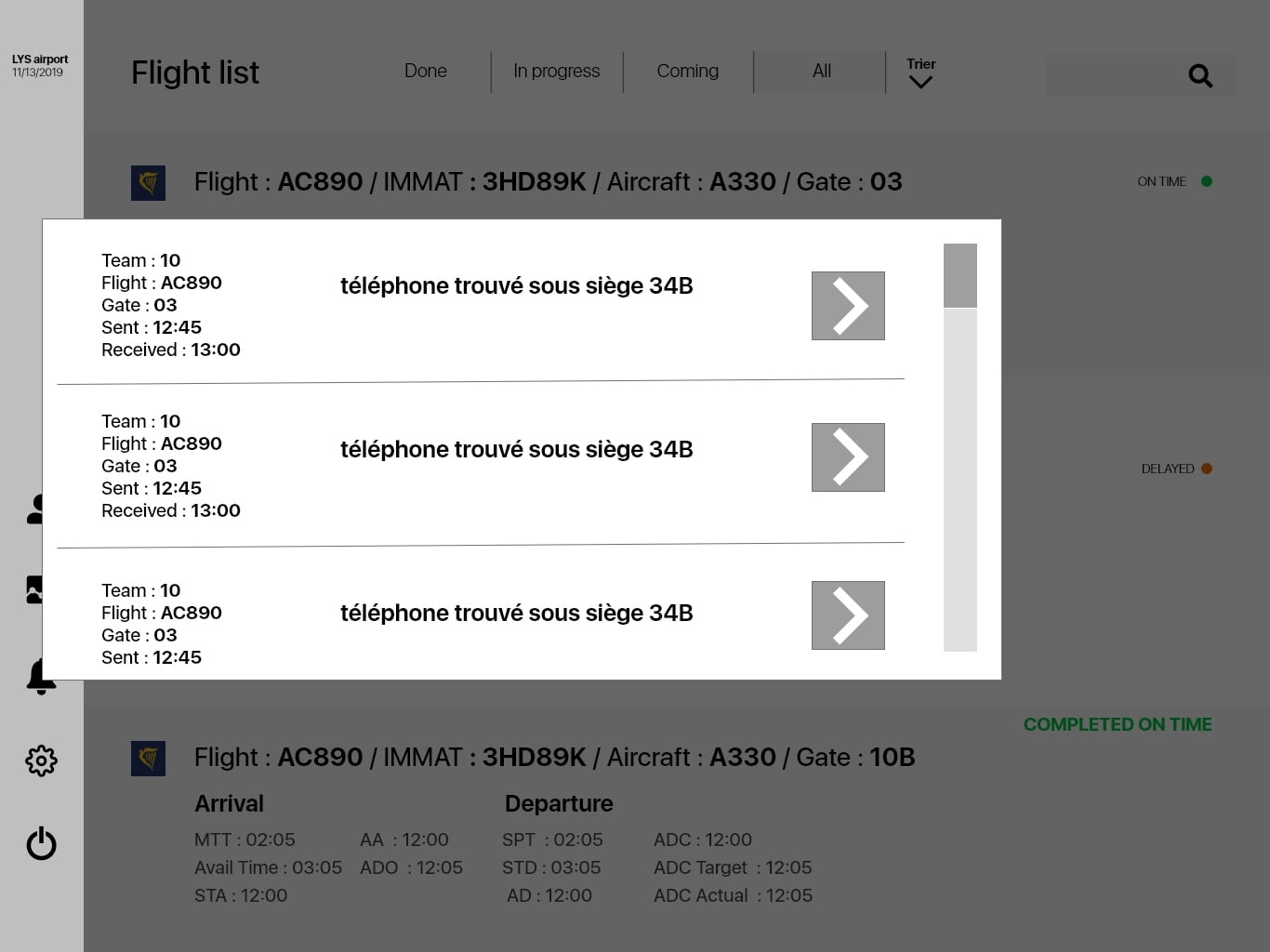The width and height of the screenshot is (1270, 952).
Task: Click the power logout icon
Action: point(41,843)
